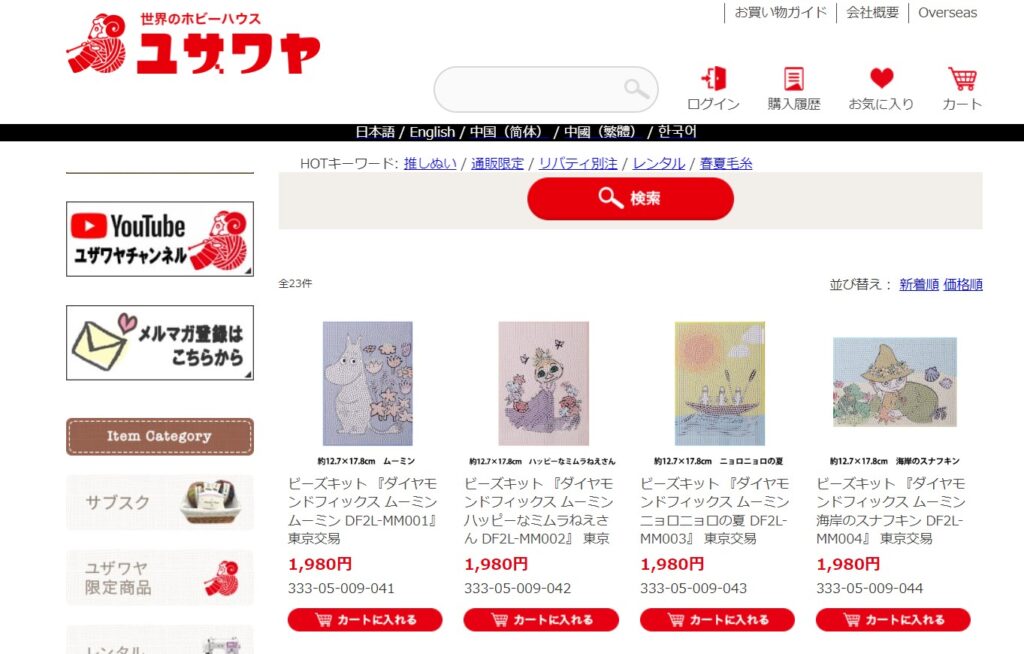The width and height of the screenshot is (1024, 654).
Task: Open the メルマガ登録 envelope banner
Action: click(160, 342)
